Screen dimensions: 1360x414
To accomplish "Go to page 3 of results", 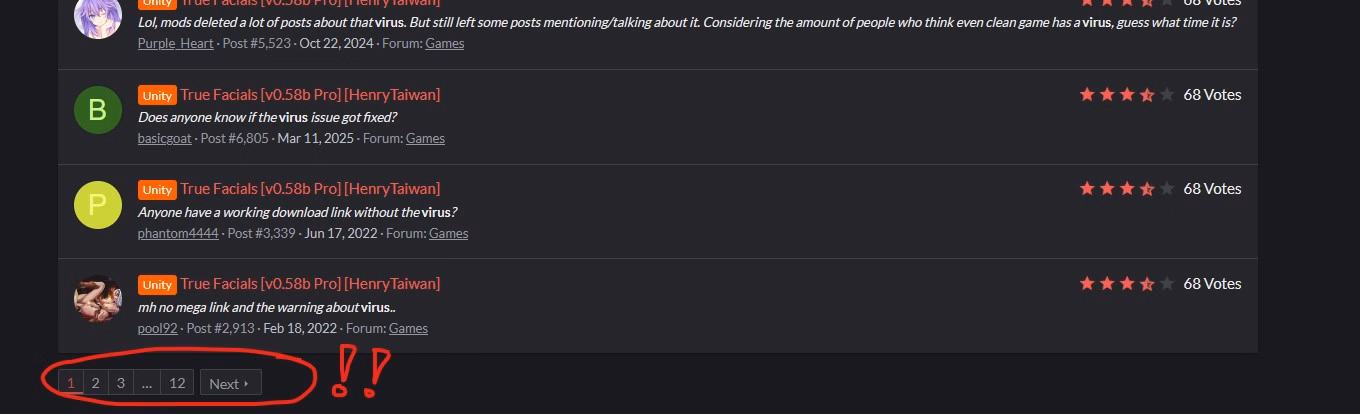I will click(x=120, y=383).
